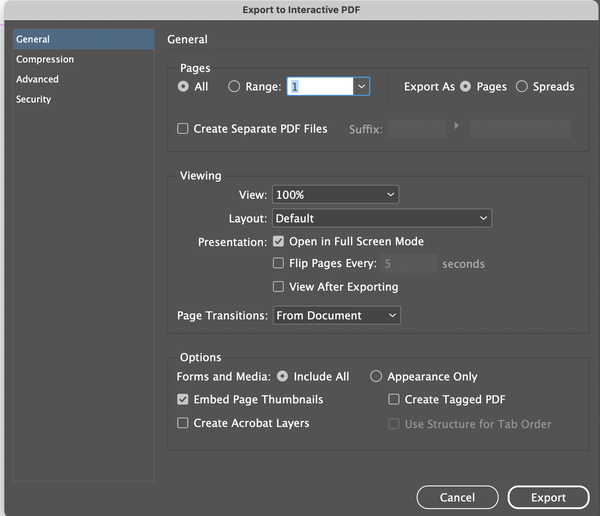Open the Security settings category
This screenshot has height=516, width=600.
pos(83,99)
